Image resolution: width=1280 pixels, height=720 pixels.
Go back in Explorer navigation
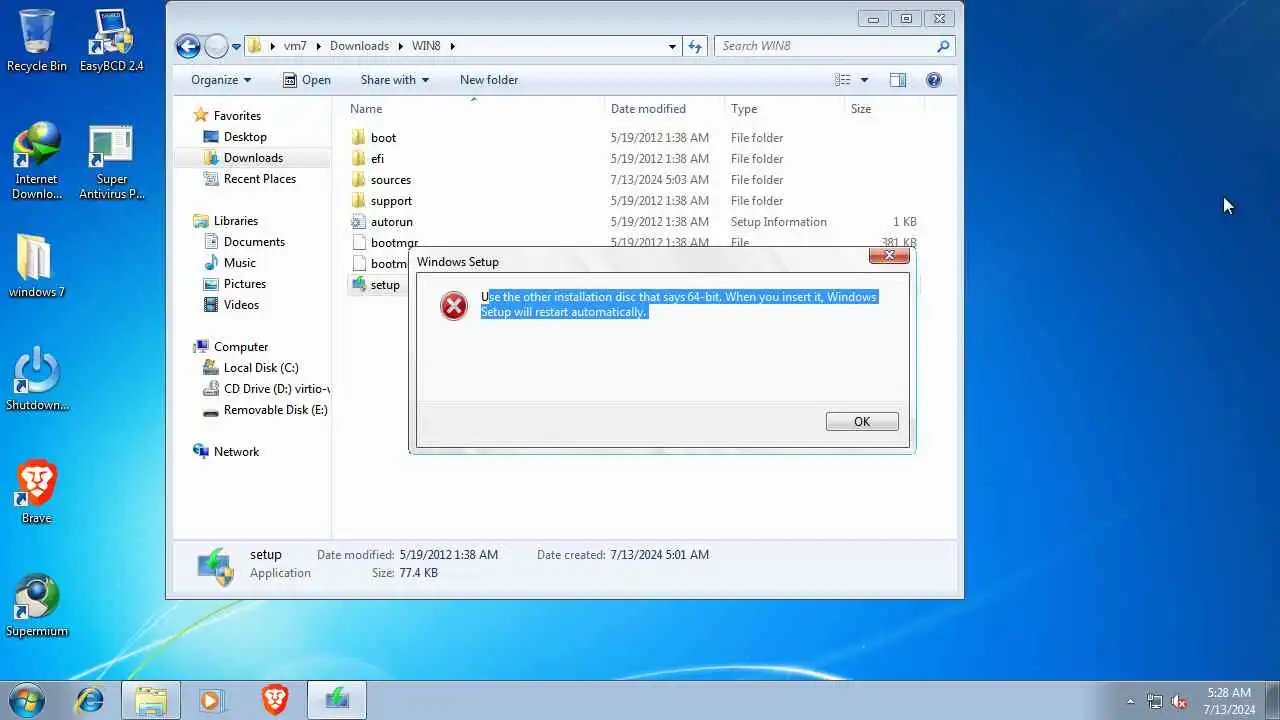(187, 46)
